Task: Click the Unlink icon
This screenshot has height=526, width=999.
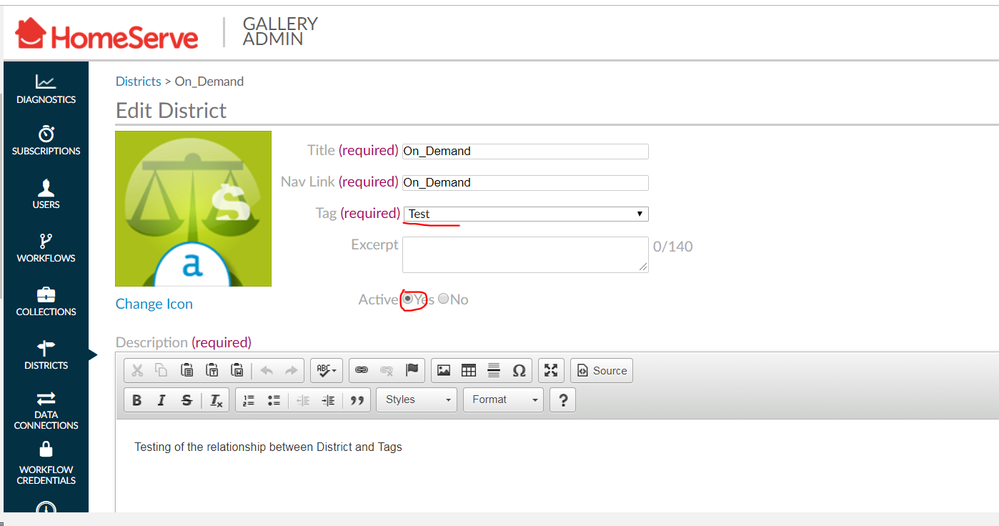Action: click(x=386, y=370)
